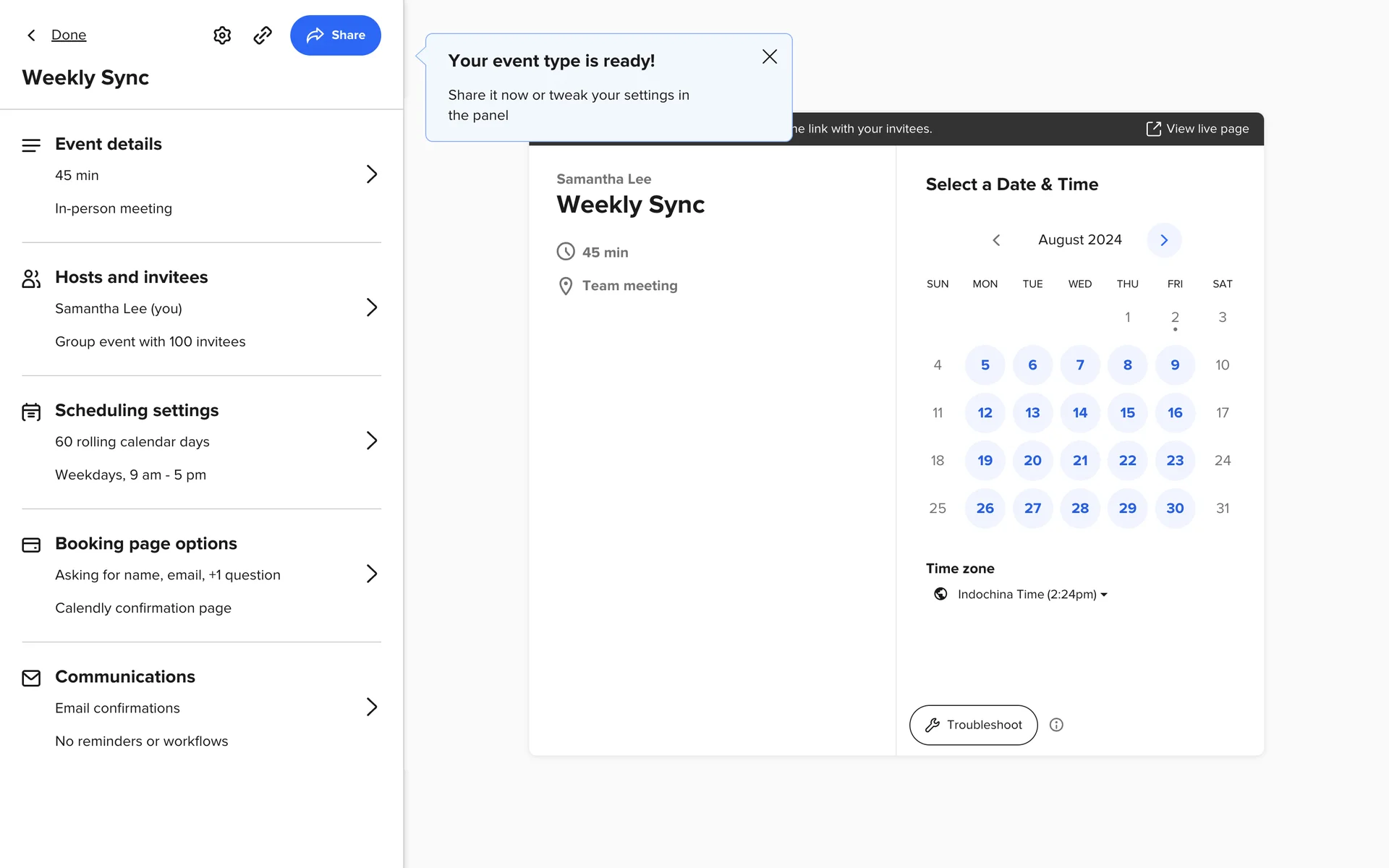
Task: Open Communications section
Action: coord(371,707)
